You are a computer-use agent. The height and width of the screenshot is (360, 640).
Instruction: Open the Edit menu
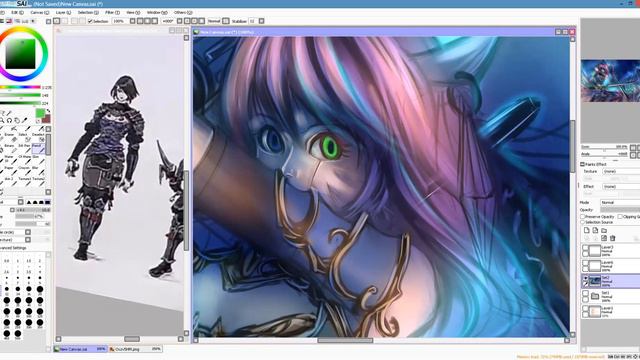pos(17,13)
